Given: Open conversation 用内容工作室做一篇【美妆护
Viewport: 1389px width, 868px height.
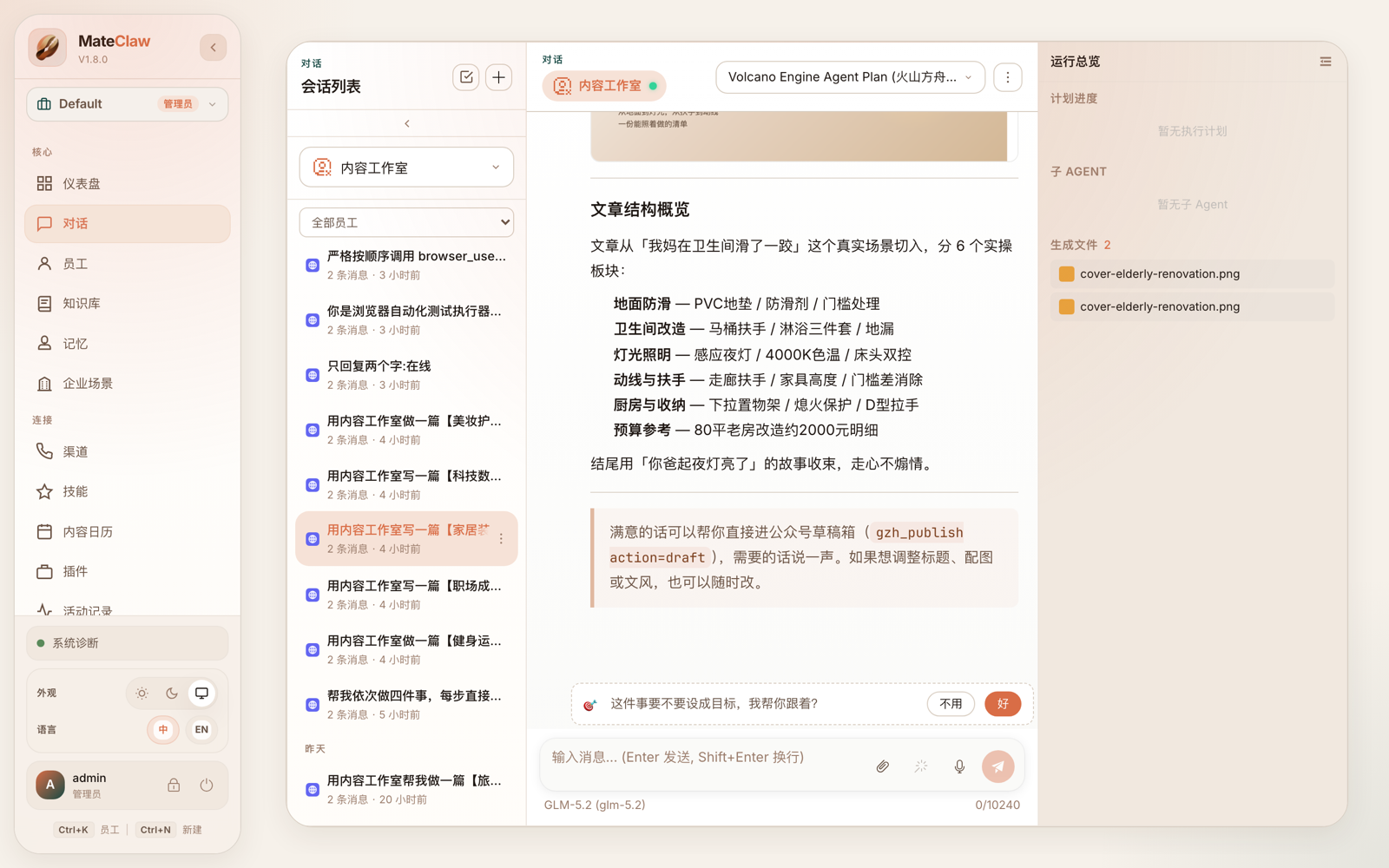Looking at the screenshot, I should (x=406, y=430).
